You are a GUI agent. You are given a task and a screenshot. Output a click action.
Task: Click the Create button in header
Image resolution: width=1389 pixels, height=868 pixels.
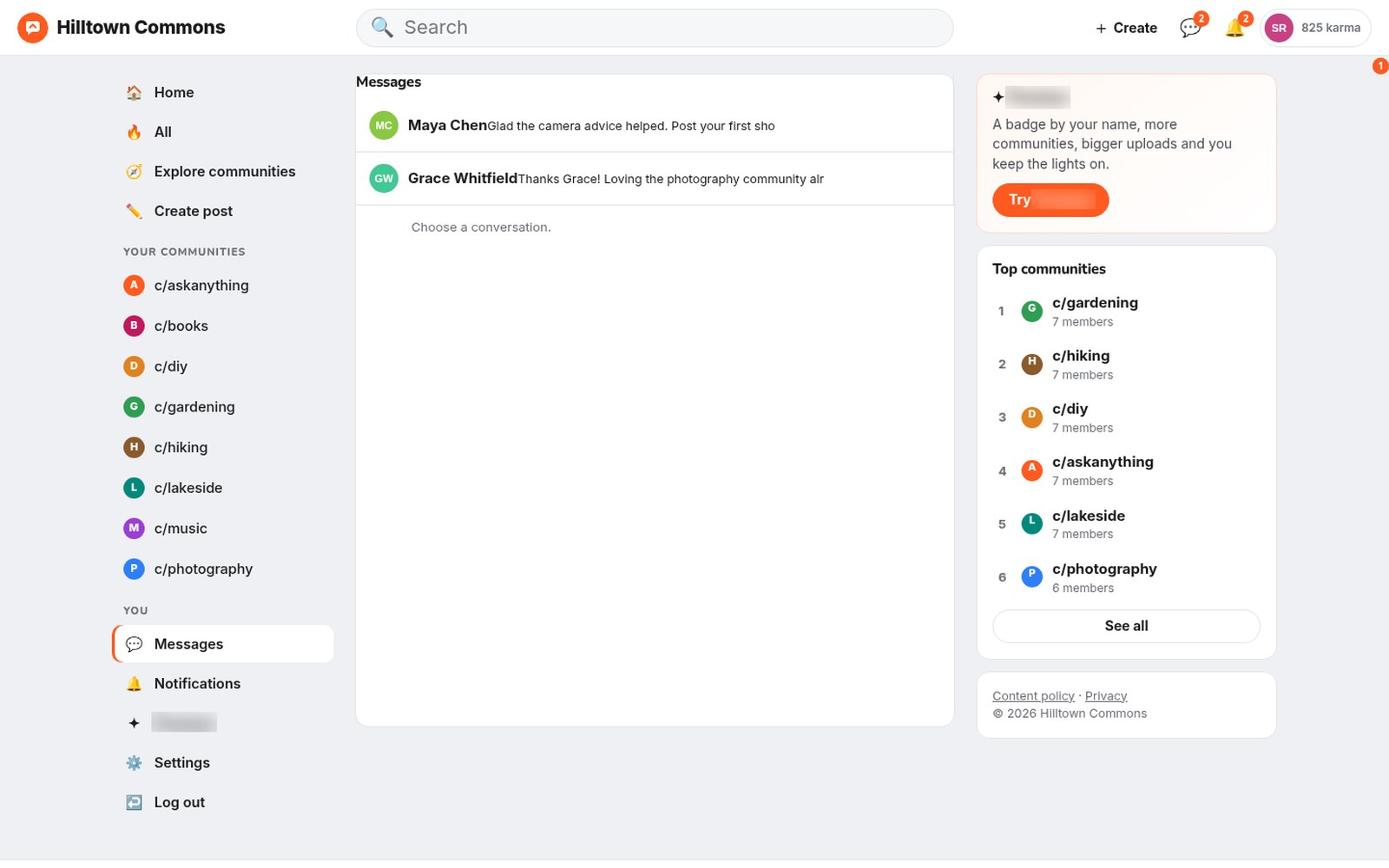pos(1126,28)
